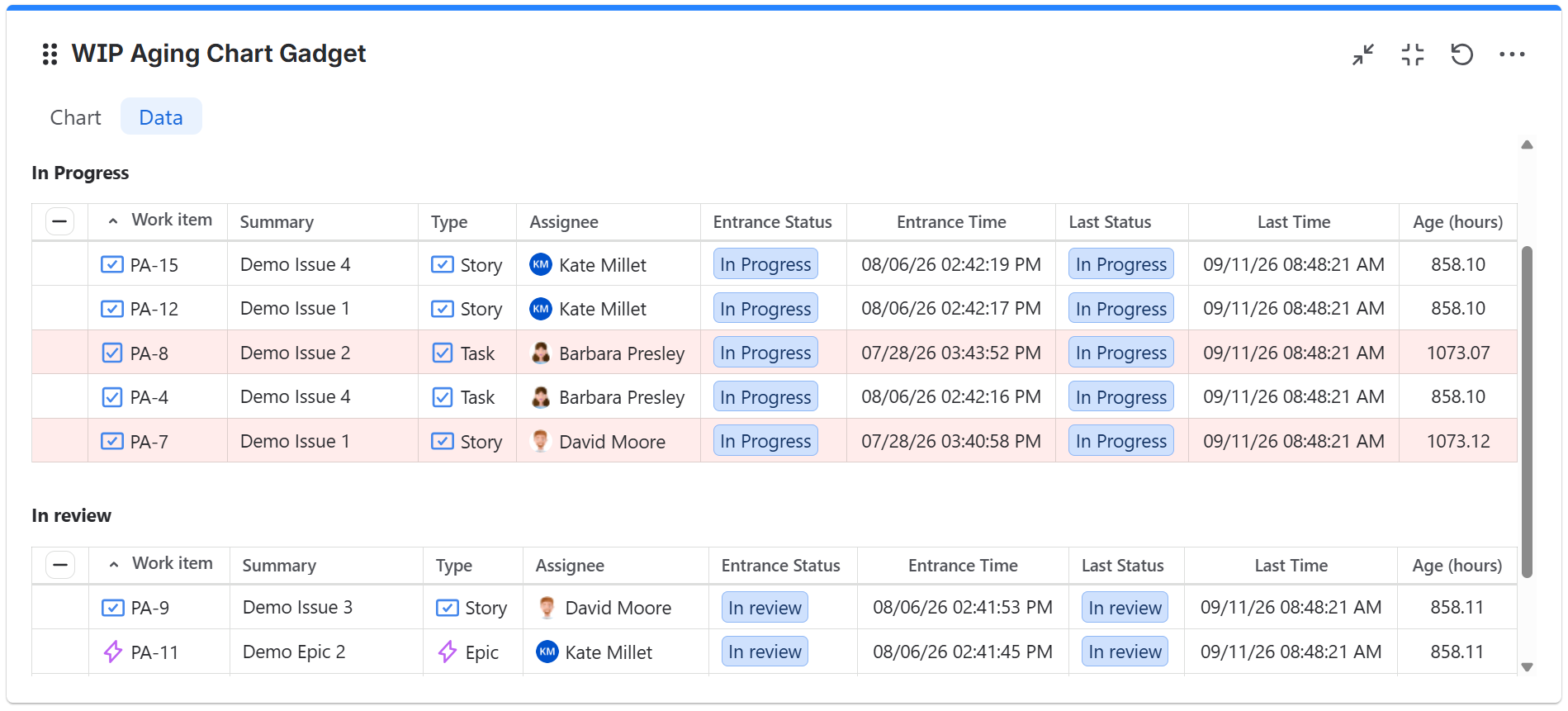Open the three-dots more options menu
Viewport: 1568px width, 711px height.
[1512, 55]
